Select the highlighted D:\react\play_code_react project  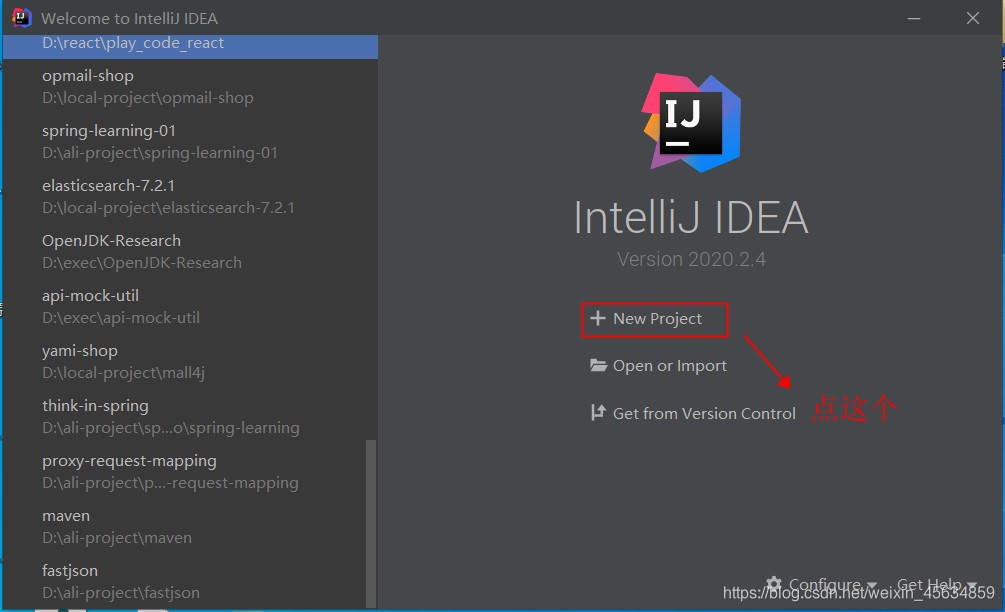tap(190, 46)
